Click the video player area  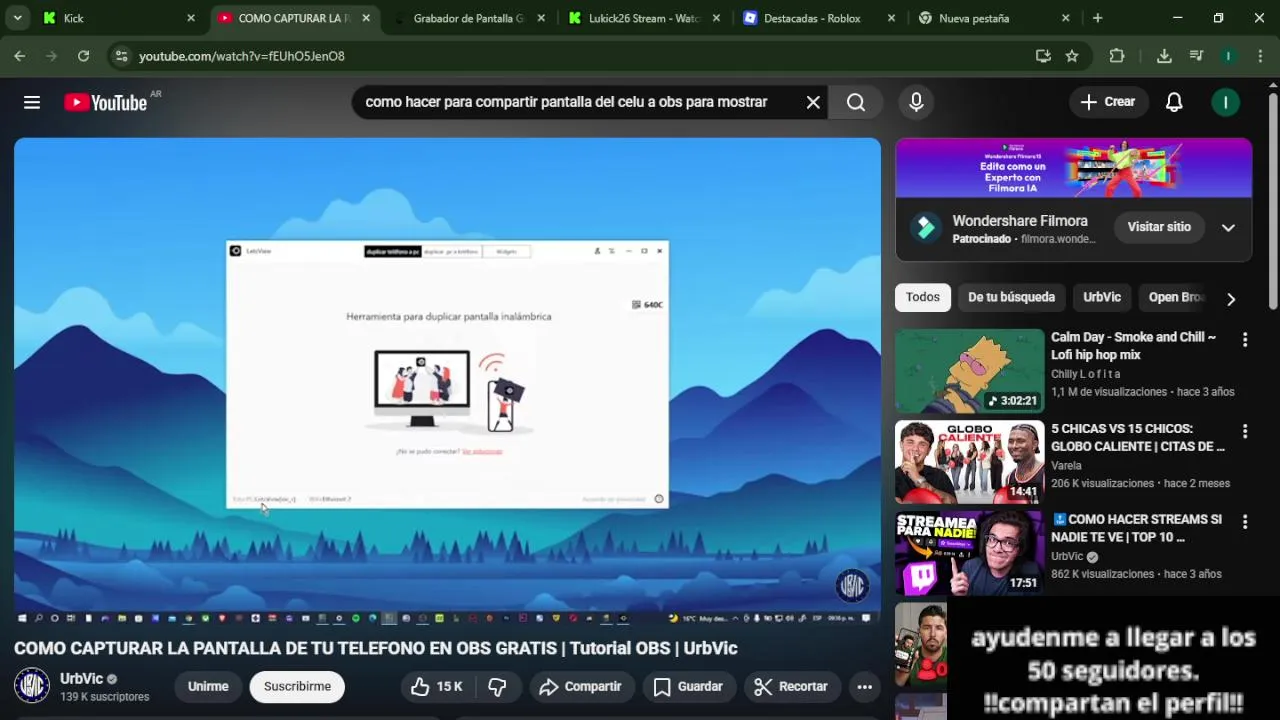(x=447, y=381)
